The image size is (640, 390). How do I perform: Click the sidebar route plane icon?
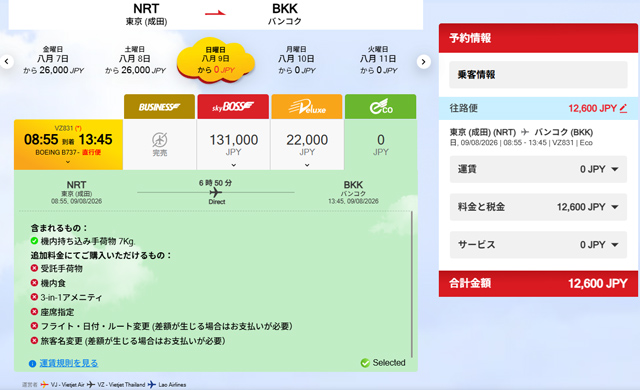point(525,132)
